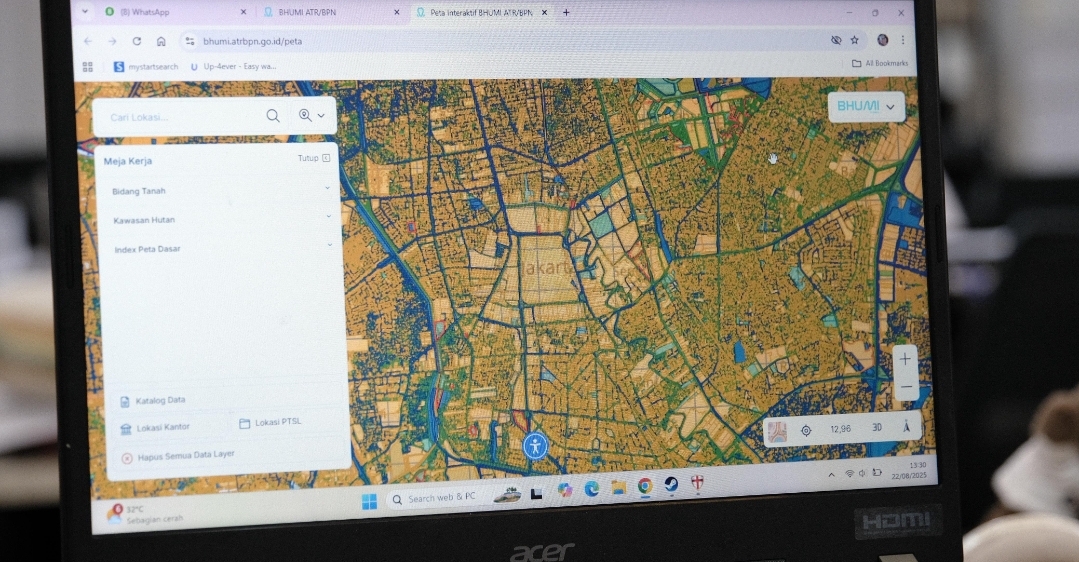Open the BHUMI dropdown menu
This screenshot has height=562, width=1079.
tap(866, 106)
